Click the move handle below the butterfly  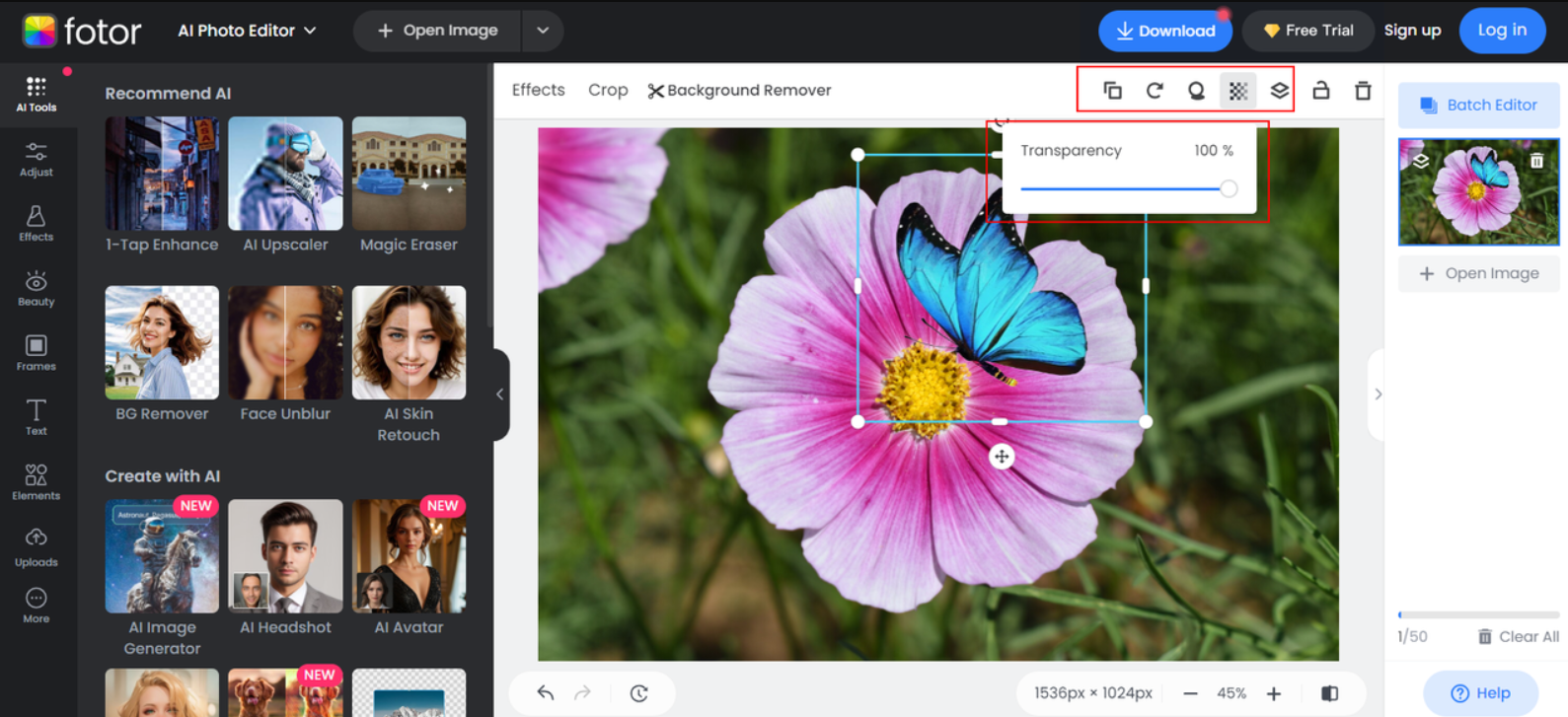[1002, 457]
